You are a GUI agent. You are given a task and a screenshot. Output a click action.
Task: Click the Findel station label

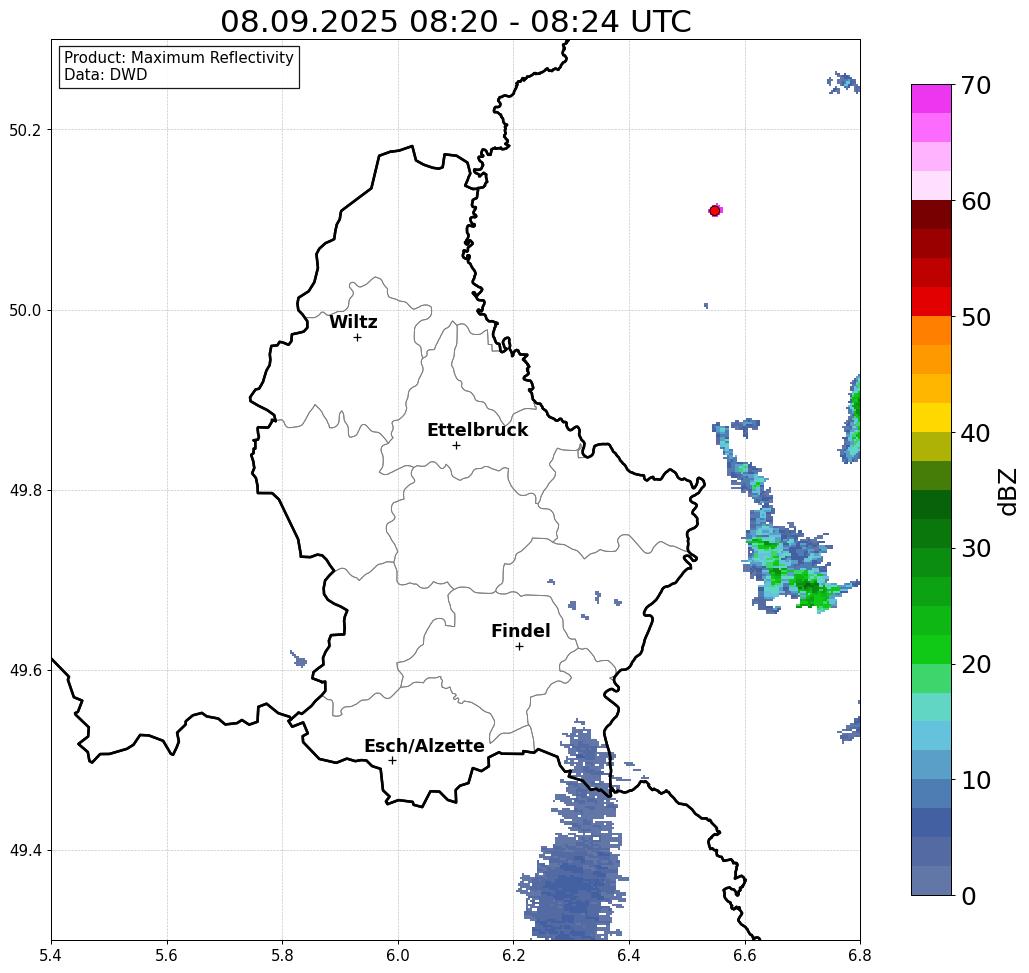tap(520, 631)
